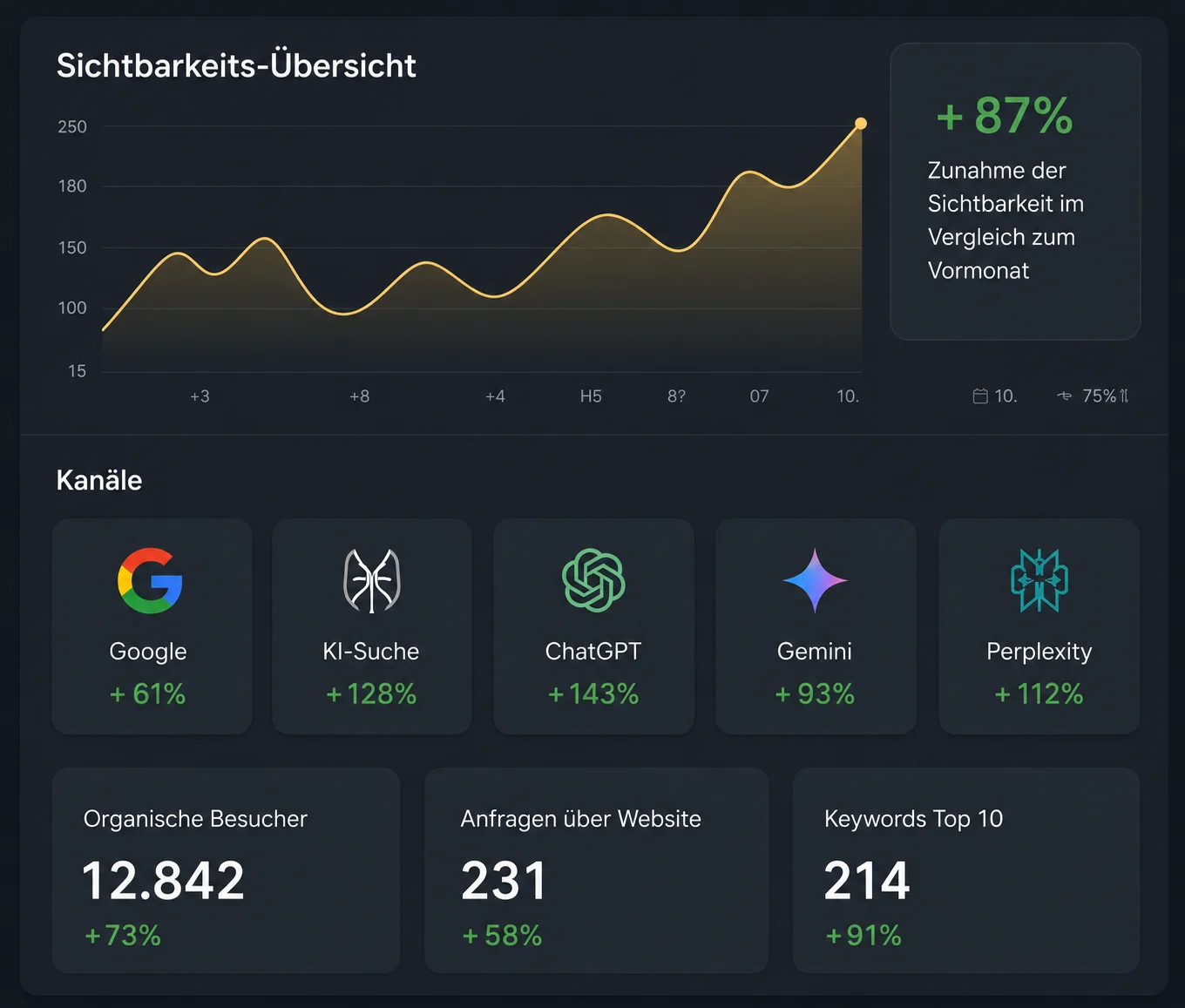
Task: Click the yellow endpoint dot on chart
Action: click(x=861, y=124)
